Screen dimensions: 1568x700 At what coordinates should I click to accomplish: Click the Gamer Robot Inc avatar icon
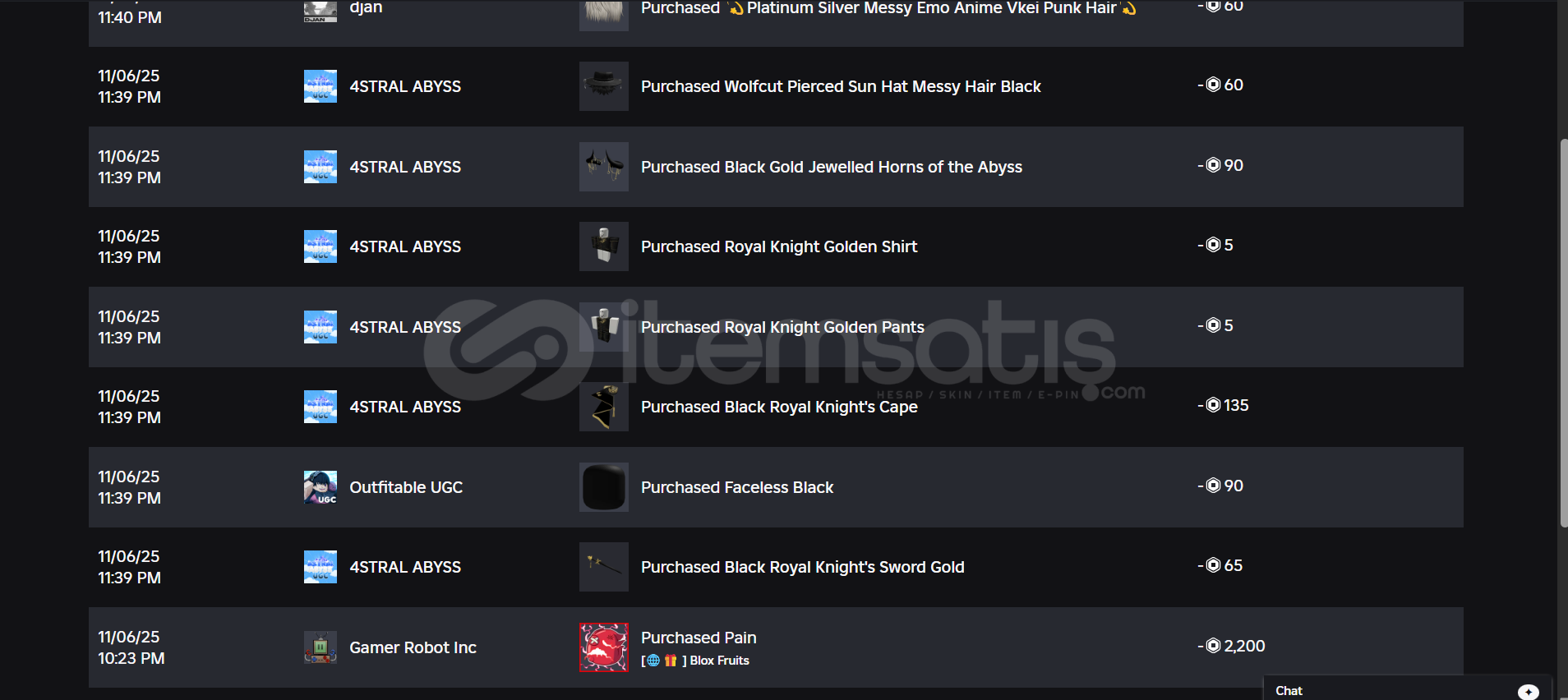(x=320, y=647)
